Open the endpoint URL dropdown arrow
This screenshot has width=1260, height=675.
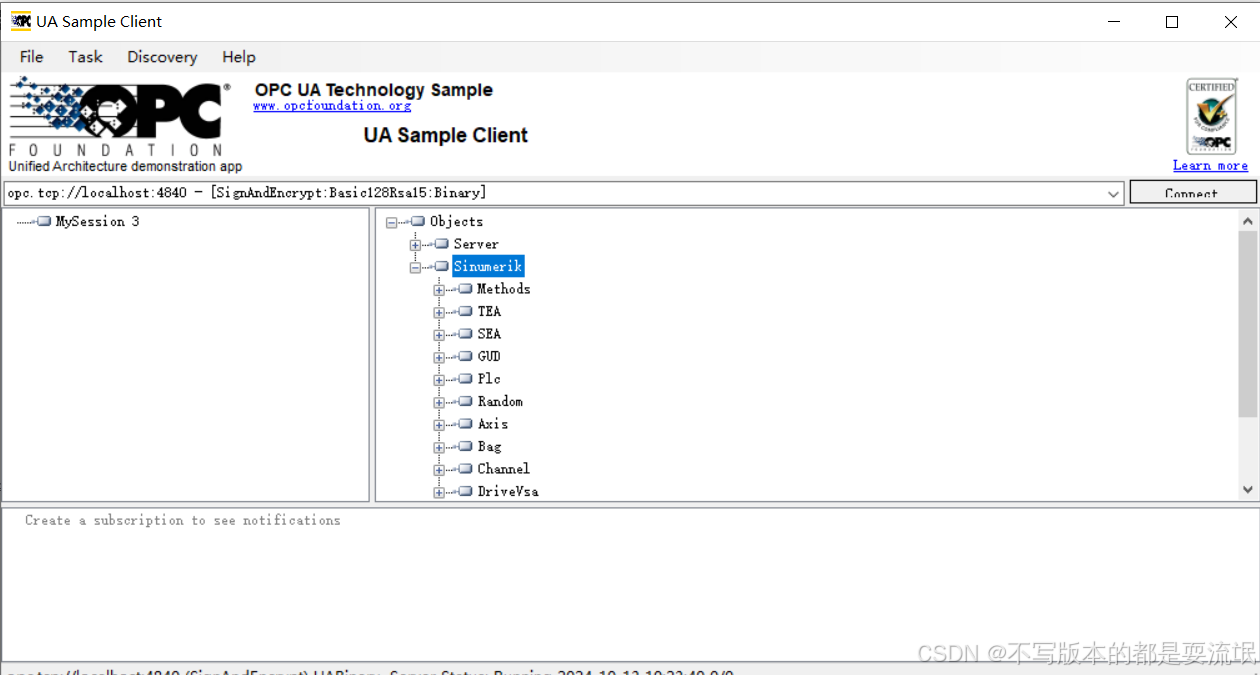(x=1114, y=193)
